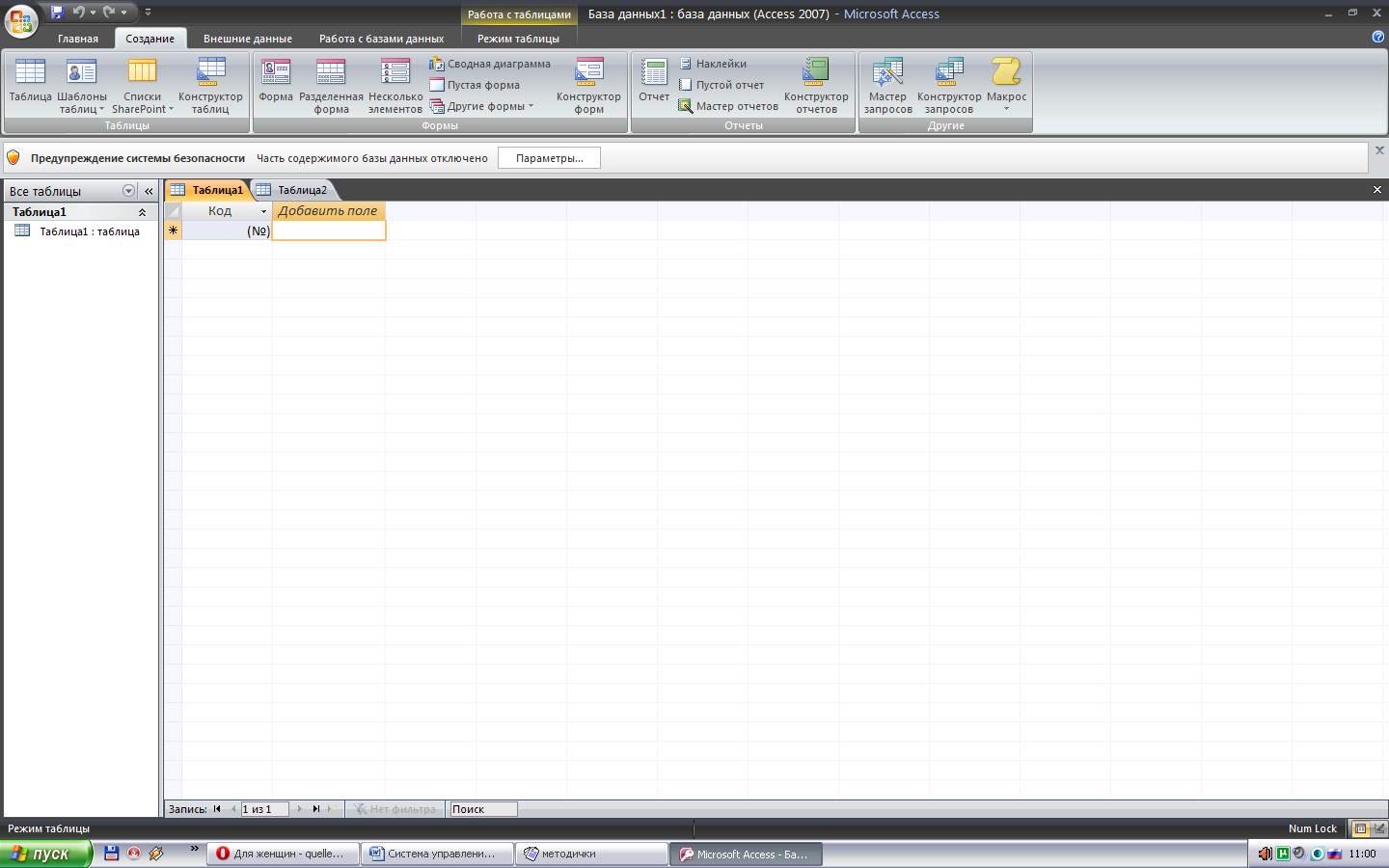Screen dimensions: 1389x868
Task: Click Redo in the quick access toolbar
Action: (109, 13)
